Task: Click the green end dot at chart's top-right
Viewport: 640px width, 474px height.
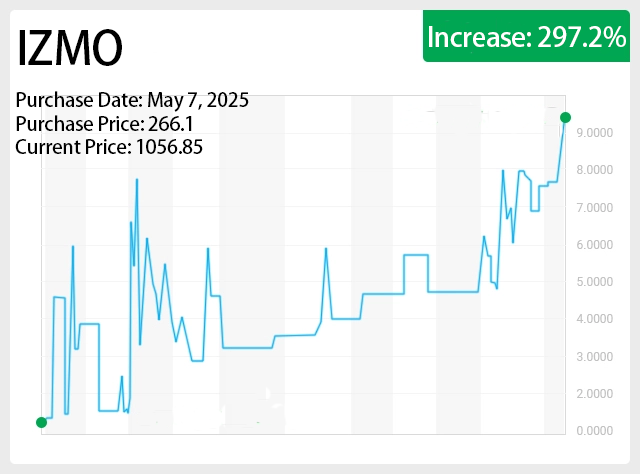Action: (565, 118)
